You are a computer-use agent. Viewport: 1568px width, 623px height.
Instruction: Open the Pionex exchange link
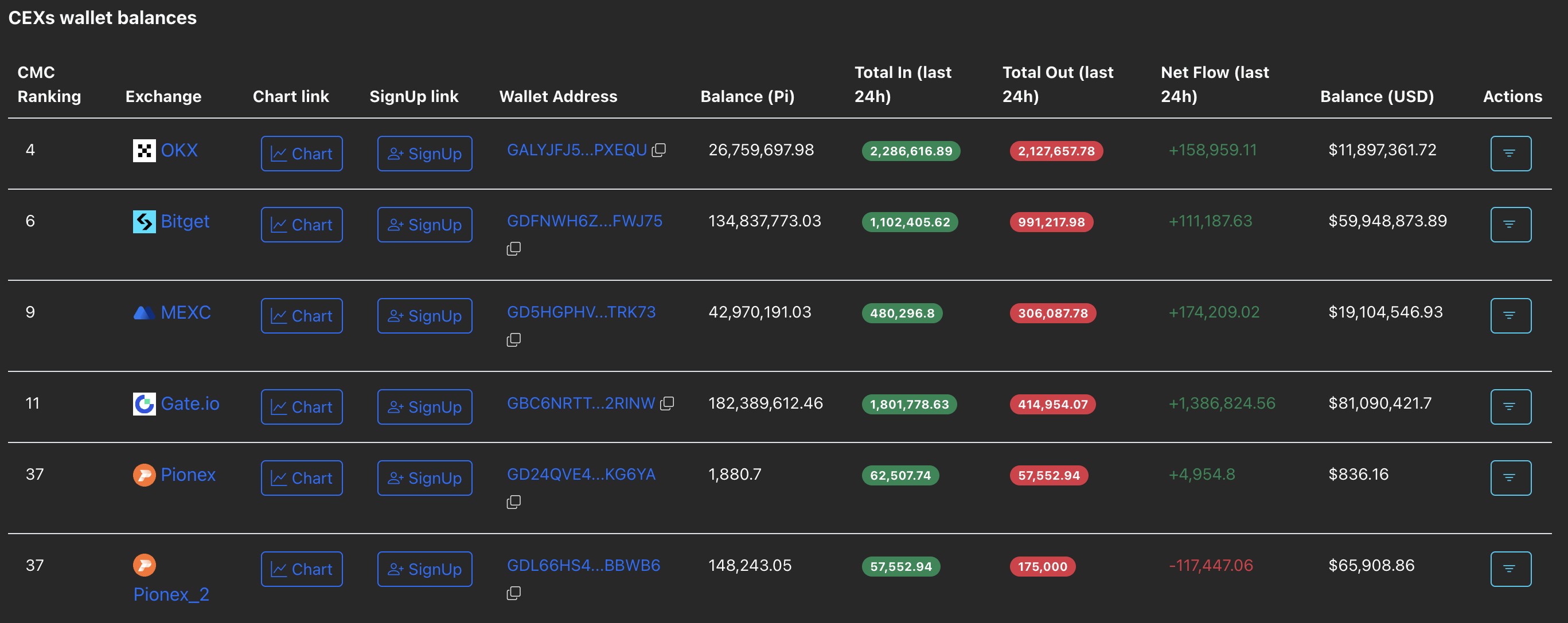[x=188, y=475]
